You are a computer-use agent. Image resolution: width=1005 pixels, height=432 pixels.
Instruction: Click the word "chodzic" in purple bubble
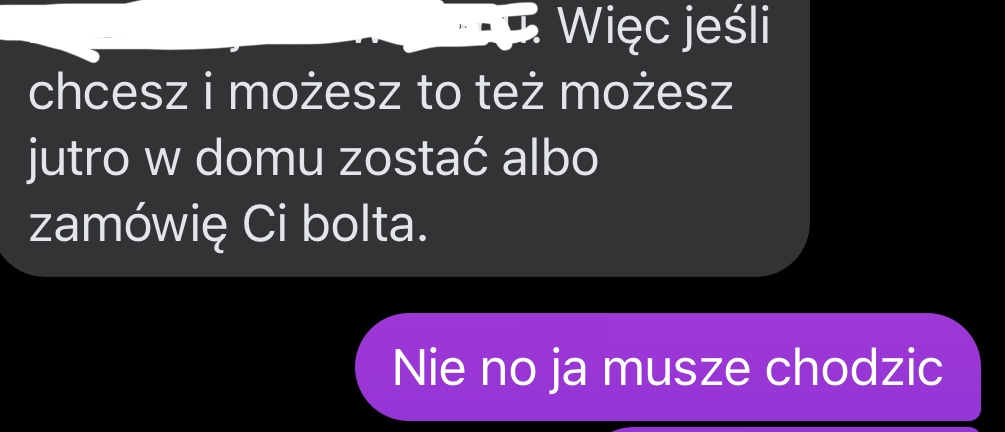pos(854,368)
